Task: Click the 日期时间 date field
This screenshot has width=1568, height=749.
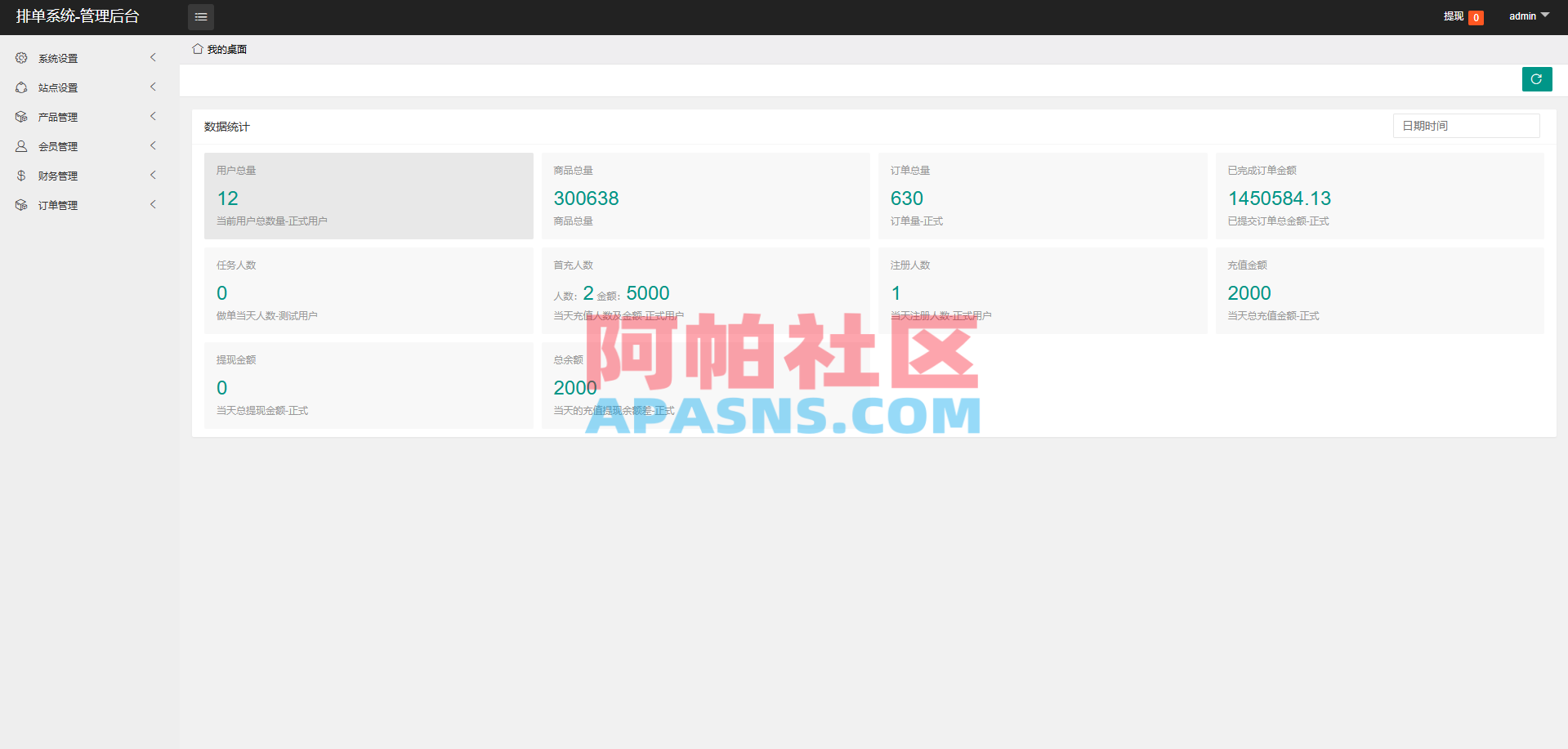Action: (1465, 125)
